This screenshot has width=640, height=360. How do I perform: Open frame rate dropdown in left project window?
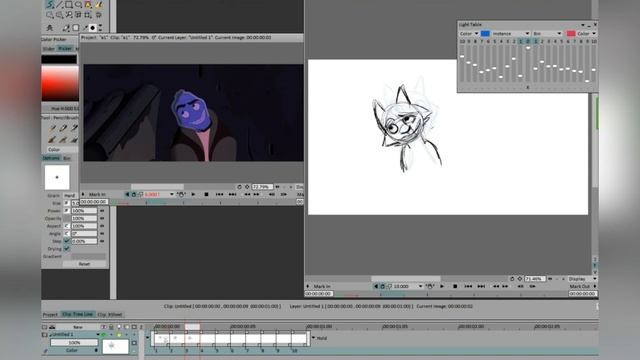click(x=172, y=194)
